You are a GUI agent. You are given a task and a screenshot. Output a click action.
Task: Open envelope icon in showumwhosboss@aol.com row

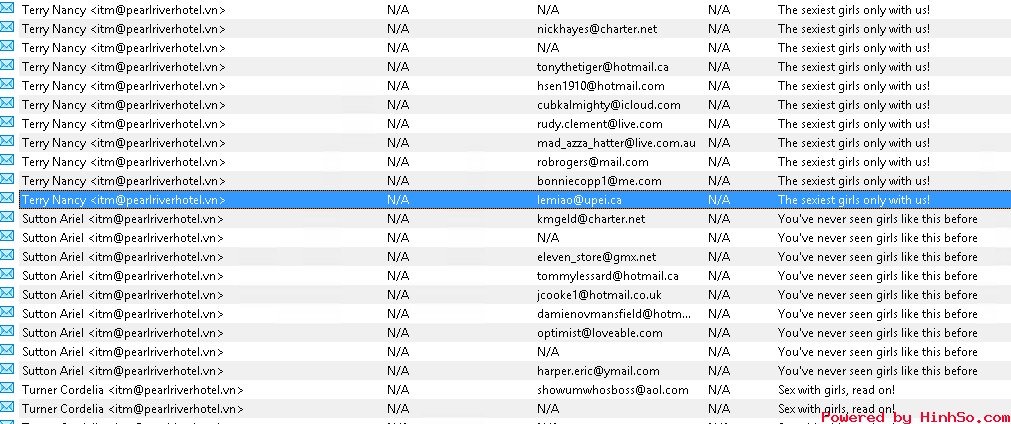pos(7,389)
